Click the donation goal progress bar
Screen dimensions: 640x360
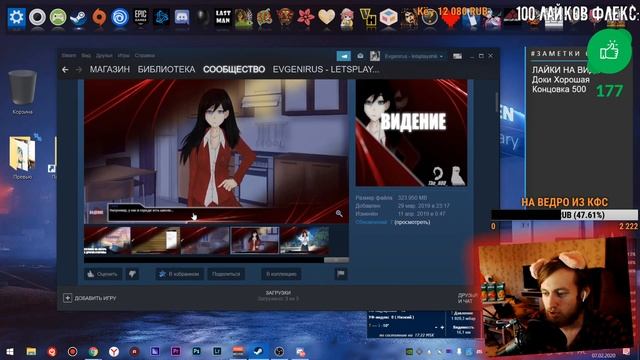pyautogui.click(x=564, y=215)
